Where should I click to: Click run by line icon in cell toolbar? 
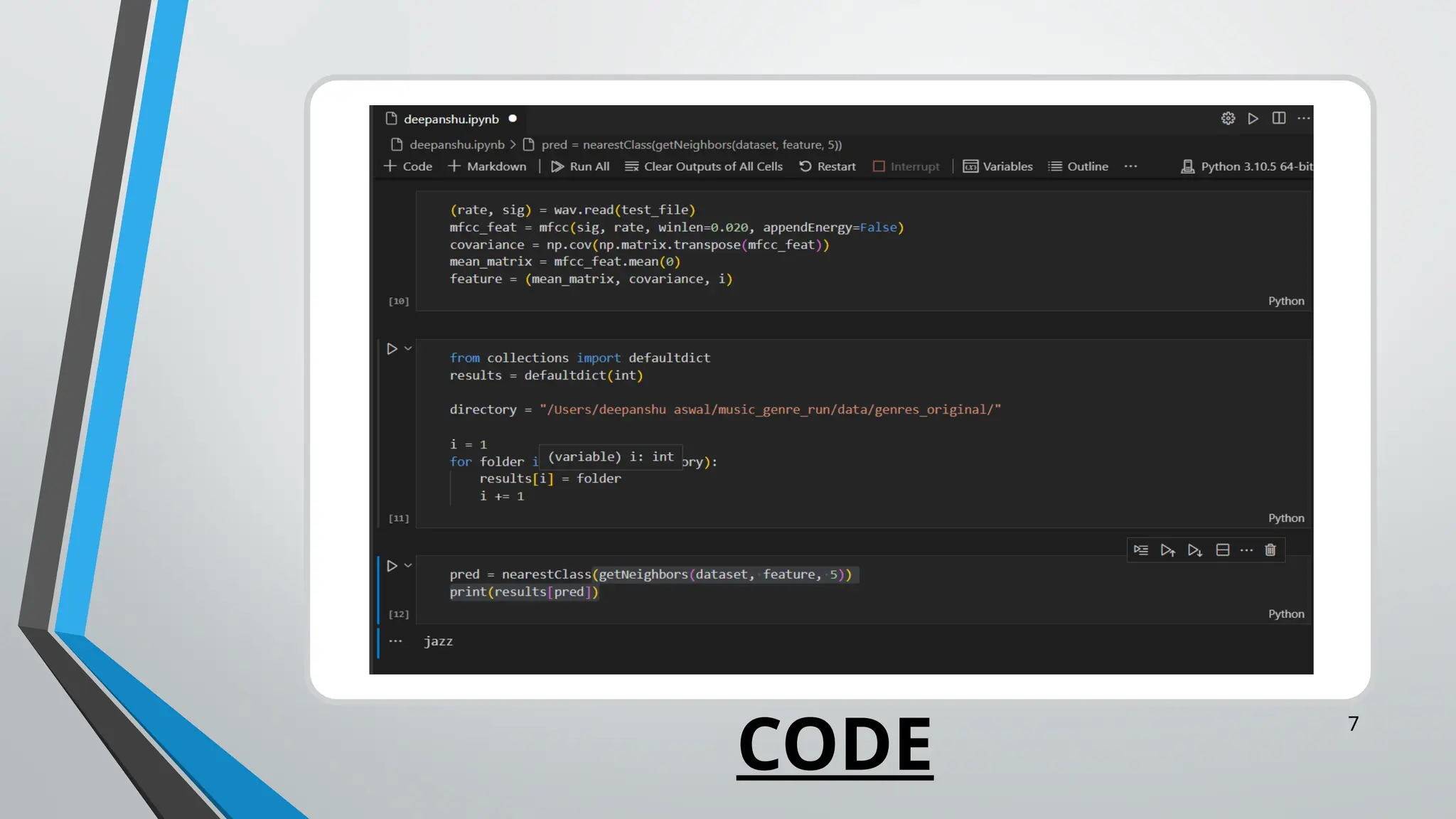tap(1141, 550)
